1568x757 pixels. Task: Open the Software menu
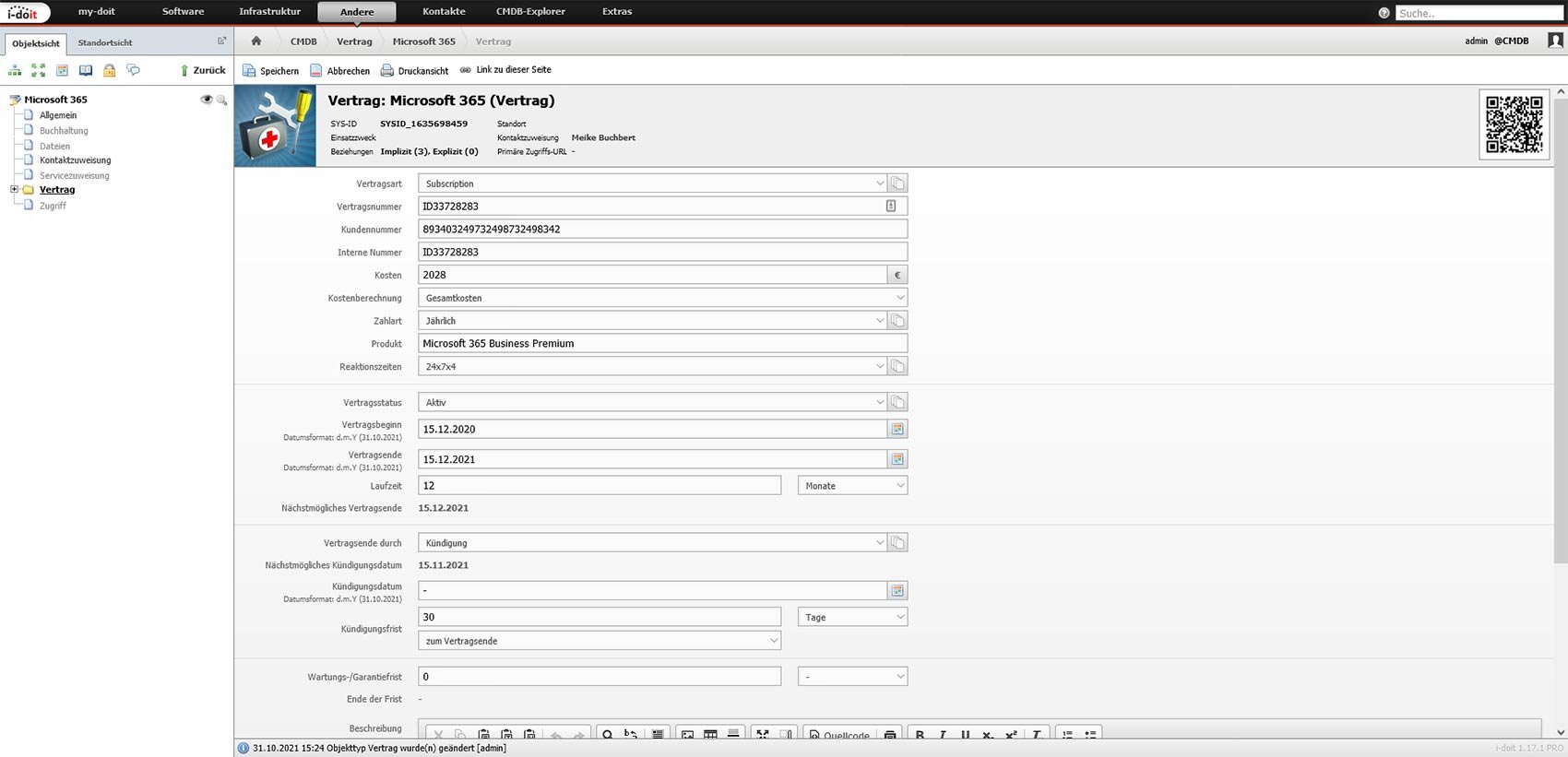pyautogui.click(x=183, y=12)
